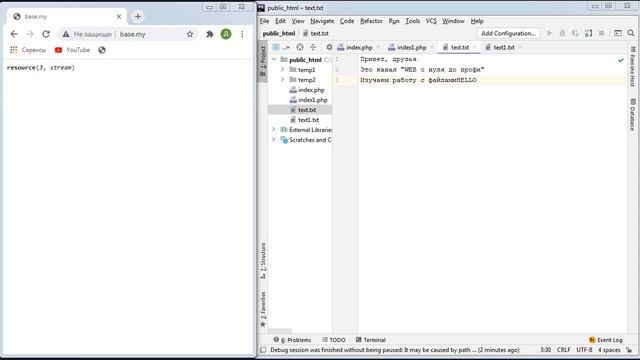Screen dimensions: 640x360
Task: Open the Chrome extensions puzzle icon
Action: pyautogui.click(x=210, y=34)
